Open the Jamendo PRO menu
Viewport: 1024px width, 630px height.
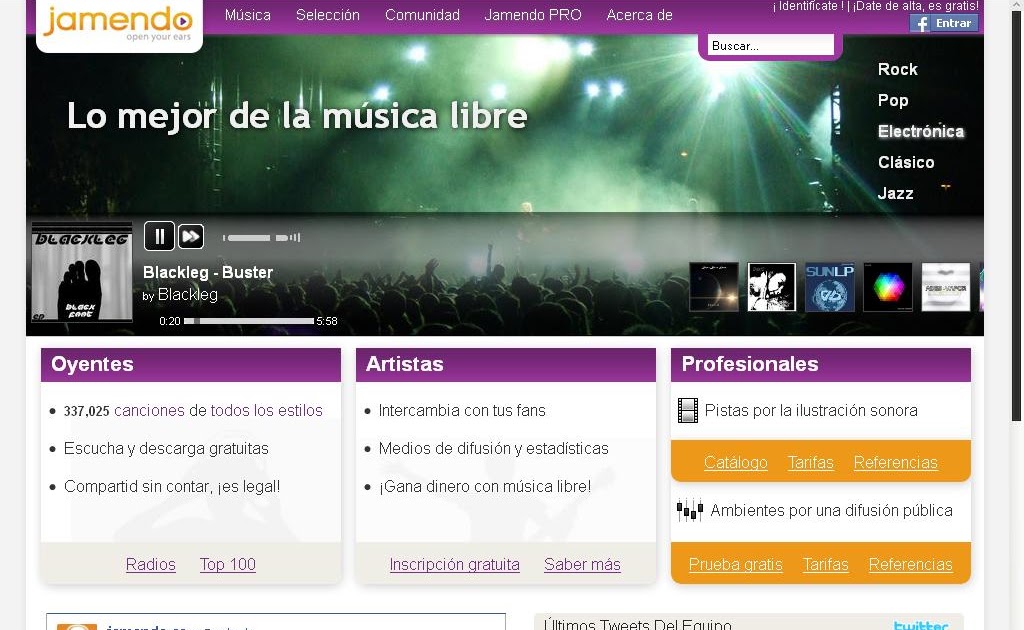click(x=533, y=15)
